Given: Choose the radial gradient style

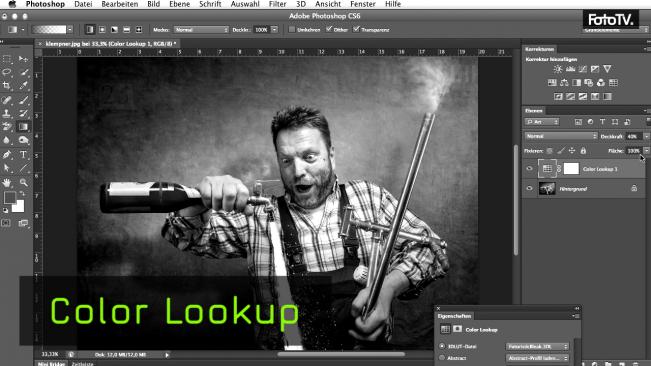Looking at the screenshot, I should (102, 29).
